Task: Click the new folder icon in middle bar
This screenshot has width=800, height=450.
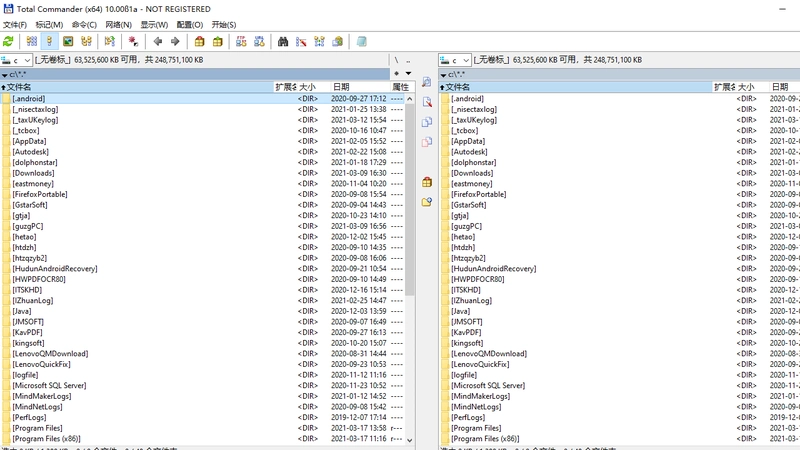Action: click(x=427, y=202)
